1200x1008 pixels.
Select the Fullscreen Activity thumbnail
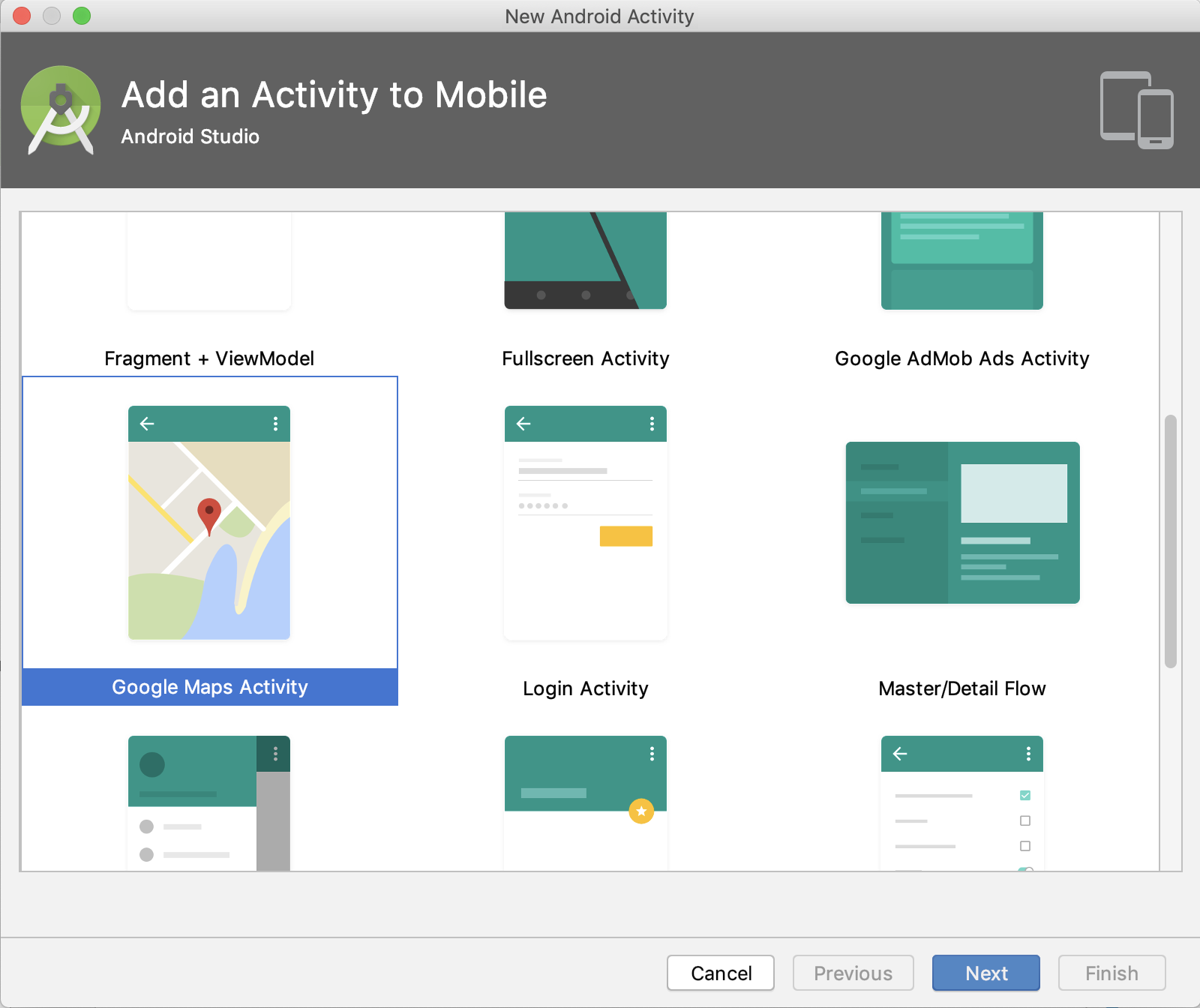click(586, 260)
